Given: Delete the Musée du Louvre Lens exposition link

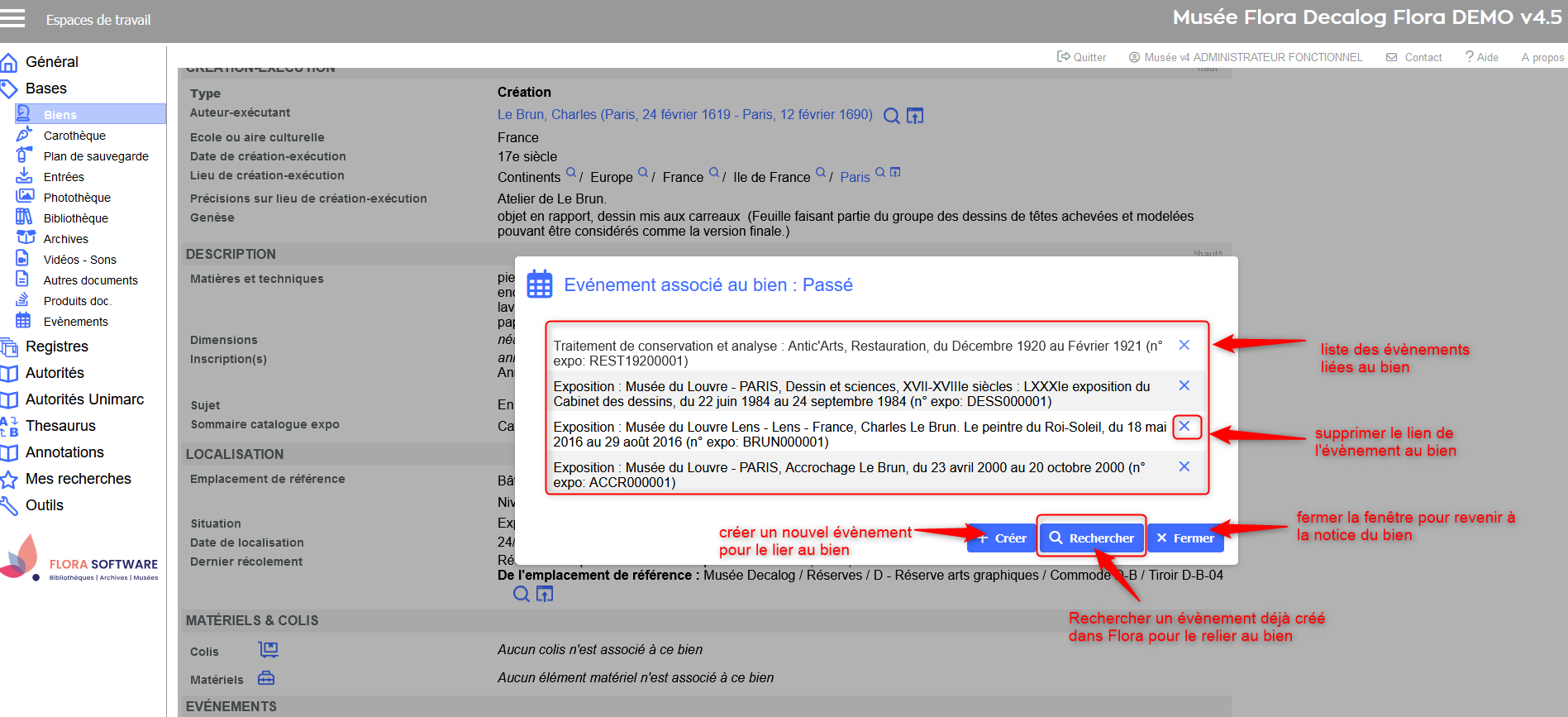Looking at the screenshot, I should click(x=1184, y=426).
